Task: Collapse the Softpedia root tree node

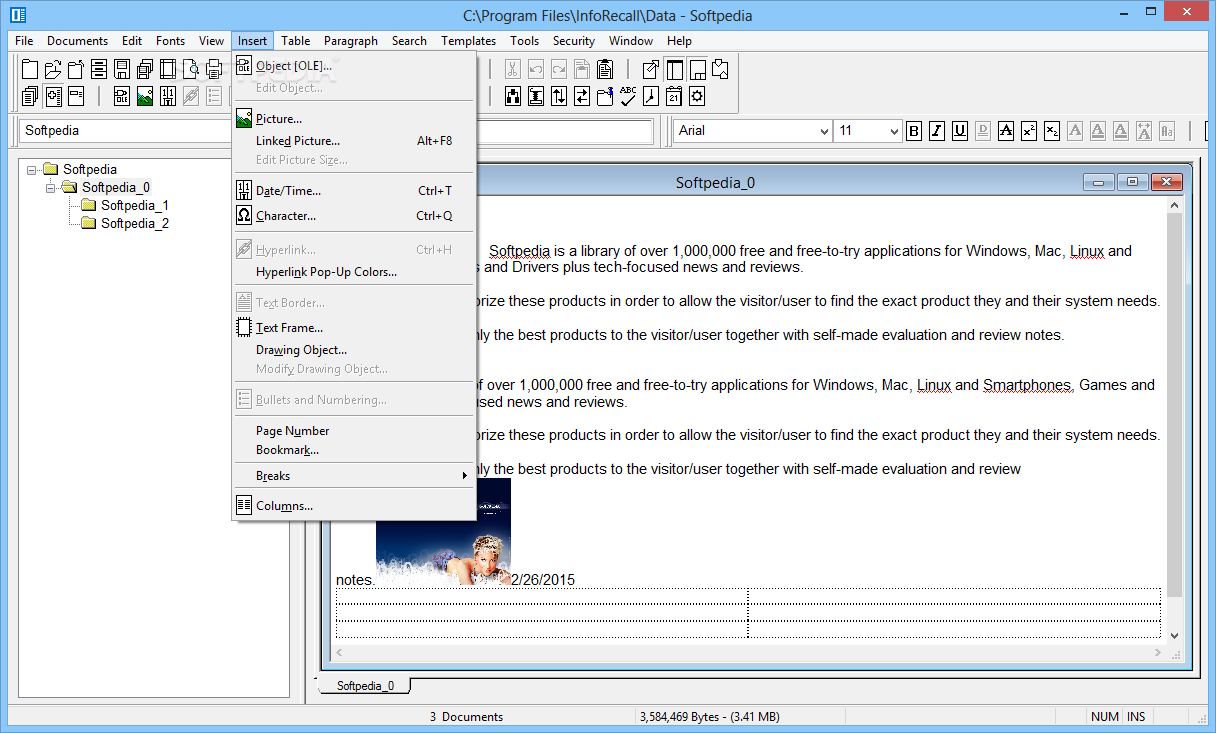Action: (32, 169)
